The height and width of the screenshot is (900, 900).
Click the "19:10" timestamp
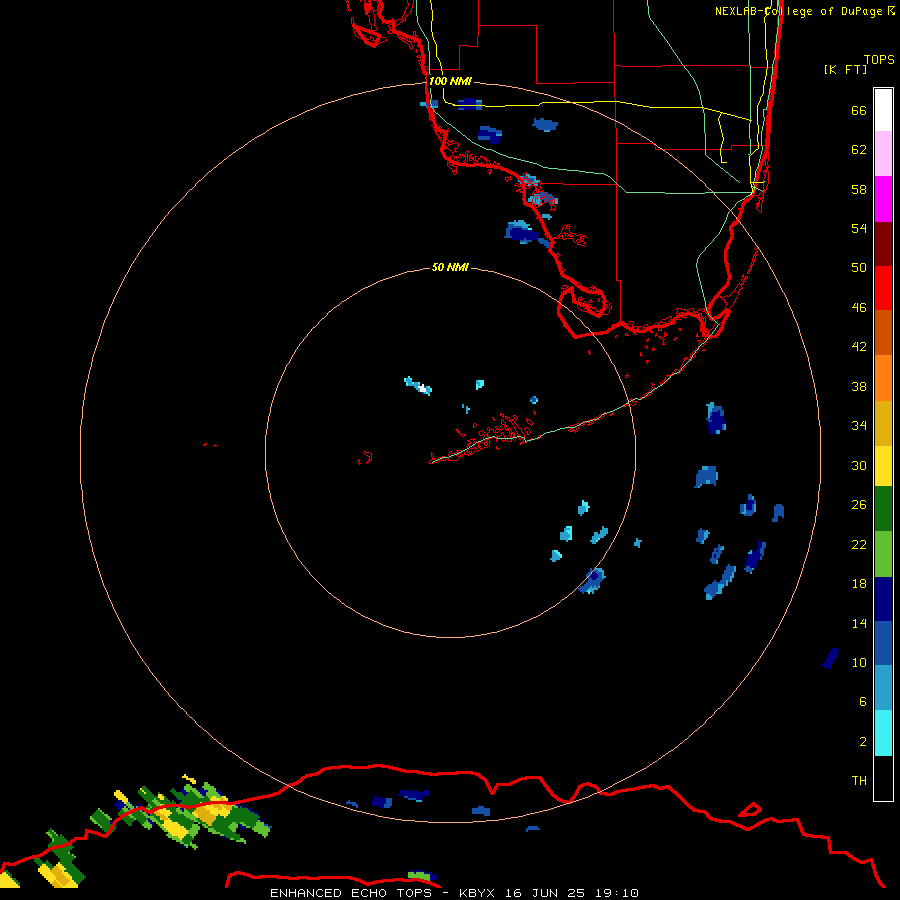617,893
